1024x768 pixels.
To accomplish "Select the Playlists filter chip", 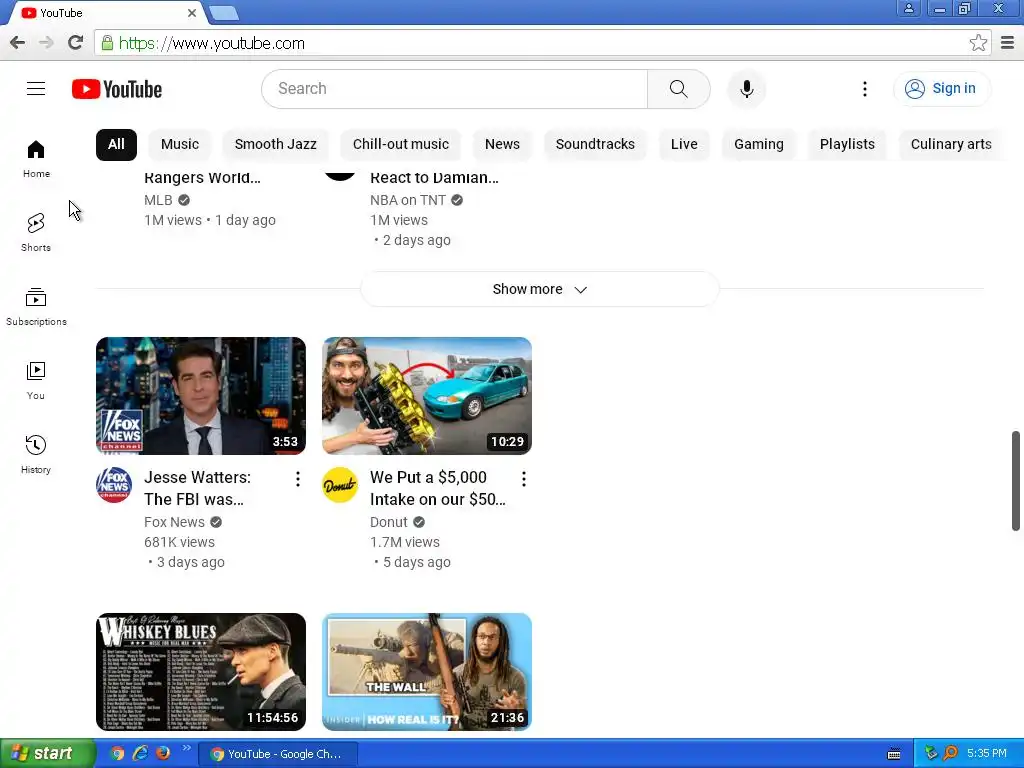I will (847, 144).
